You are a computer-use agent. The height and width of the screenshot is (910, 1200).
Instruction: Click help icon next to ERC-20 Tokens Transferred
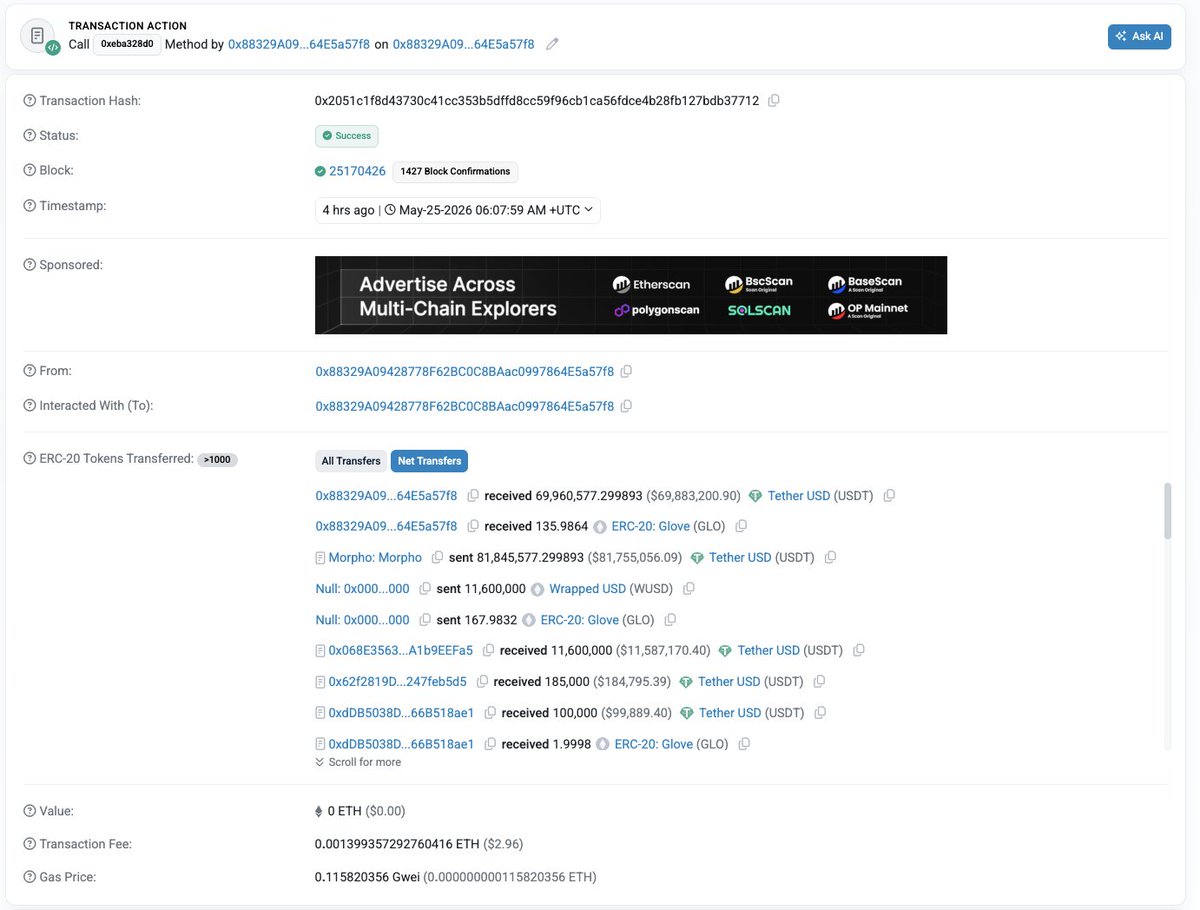point(29,459)
